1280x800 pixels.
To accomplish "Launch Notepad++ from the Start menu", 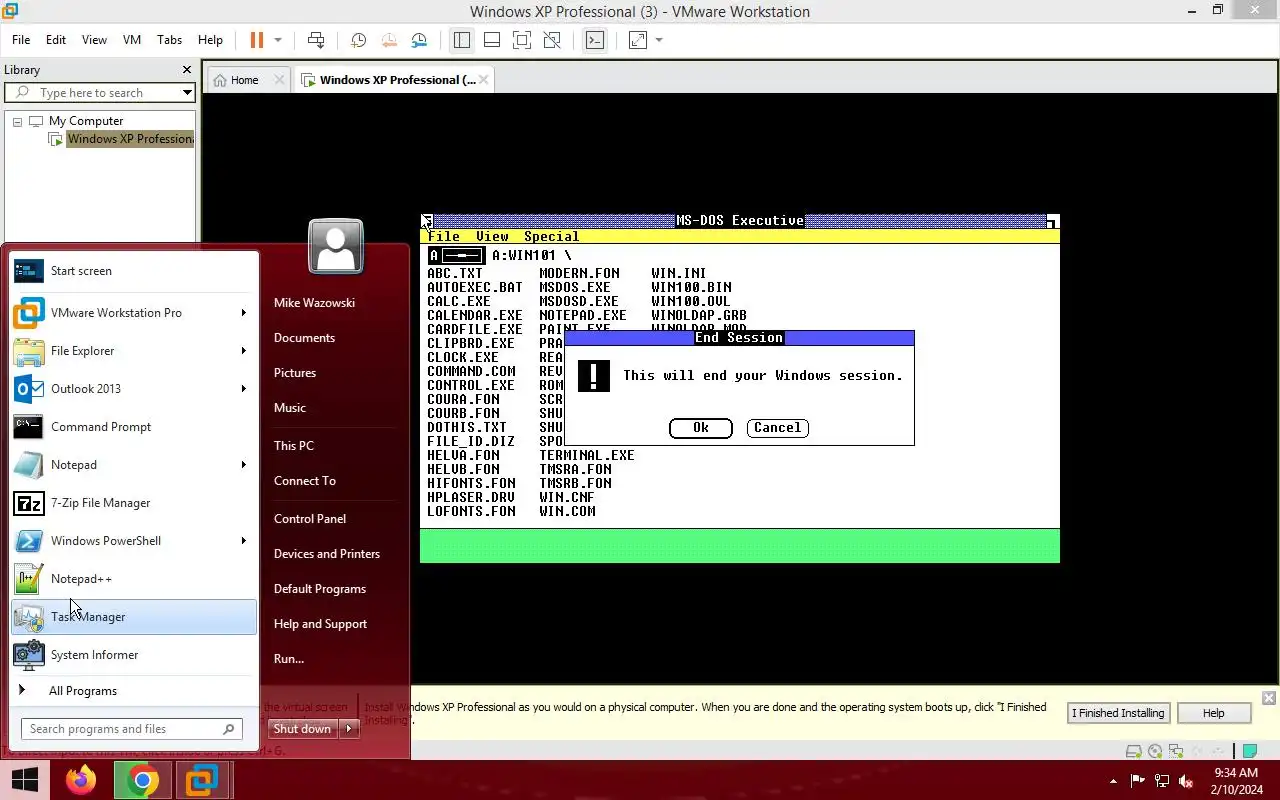I will [134, 579].
